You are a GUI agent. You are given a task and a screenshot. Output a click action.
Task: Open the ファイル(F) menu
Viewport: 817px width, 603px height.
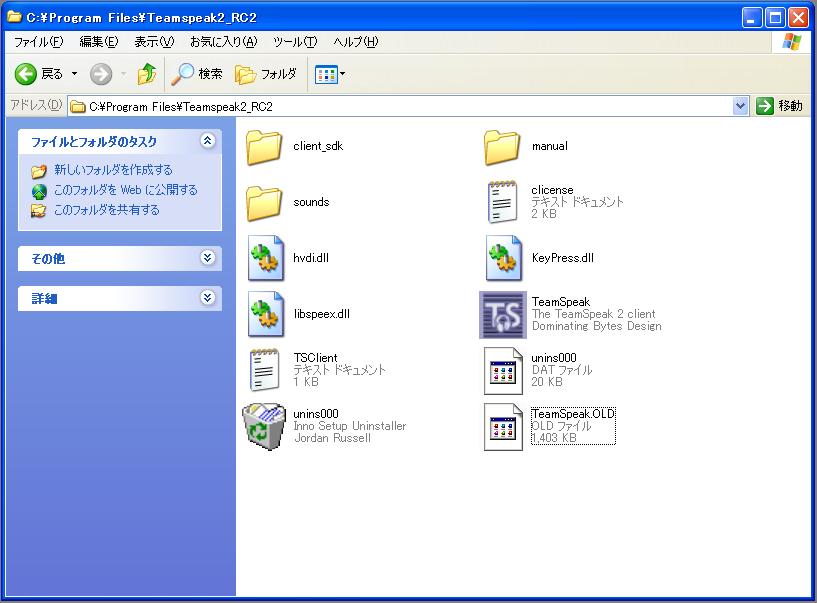point(39,42)
